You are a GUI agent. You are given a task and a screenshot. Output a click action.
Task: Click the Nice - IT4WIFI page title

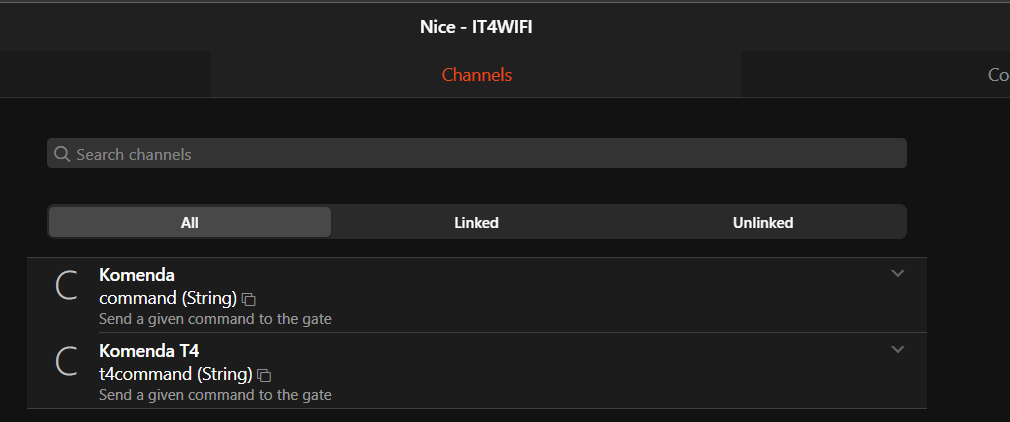click(476, 27)
